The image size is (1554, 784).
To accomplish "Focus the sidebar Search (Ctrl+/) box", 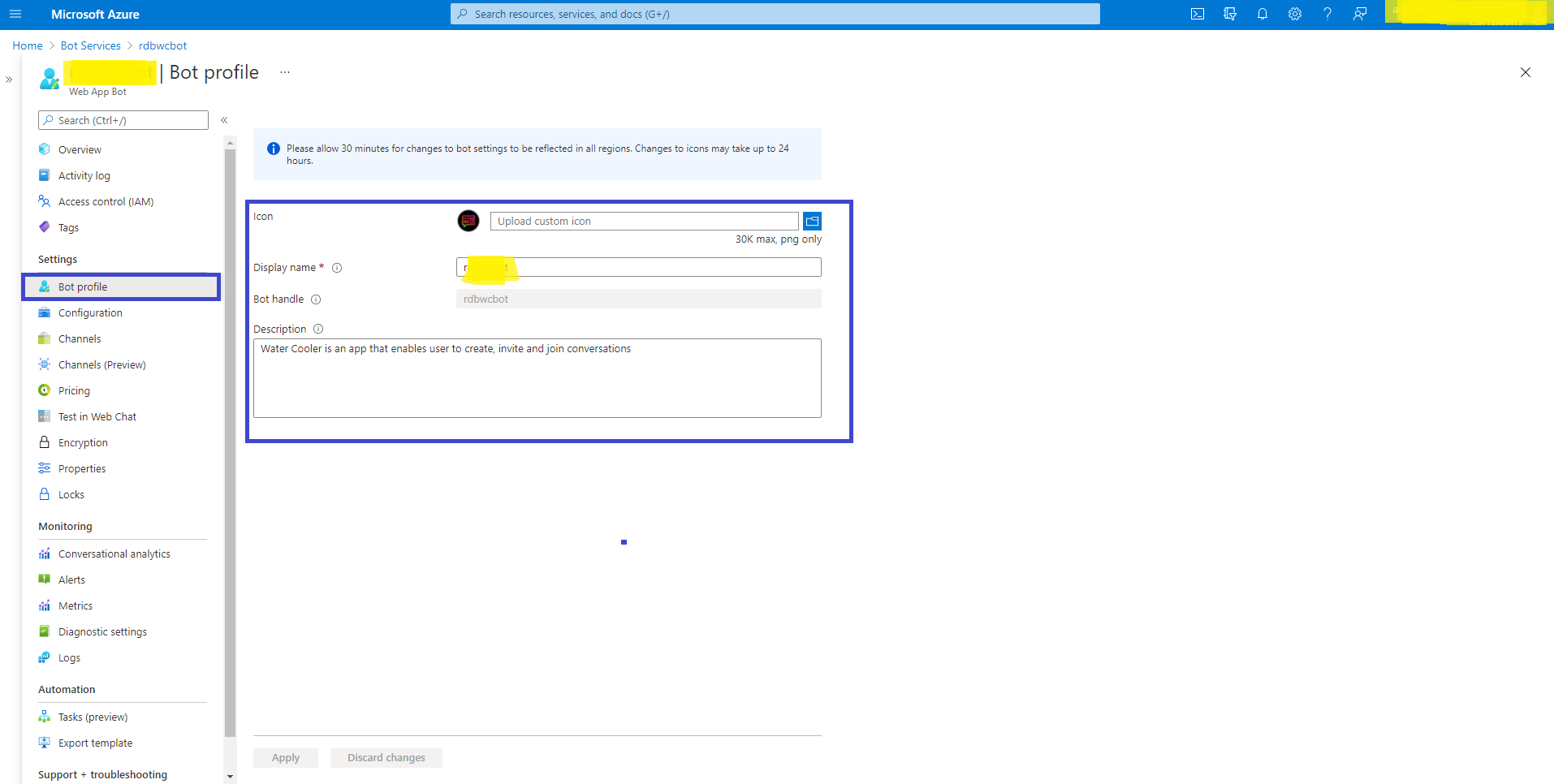I will pyautogui.click(x=123, y=120).
